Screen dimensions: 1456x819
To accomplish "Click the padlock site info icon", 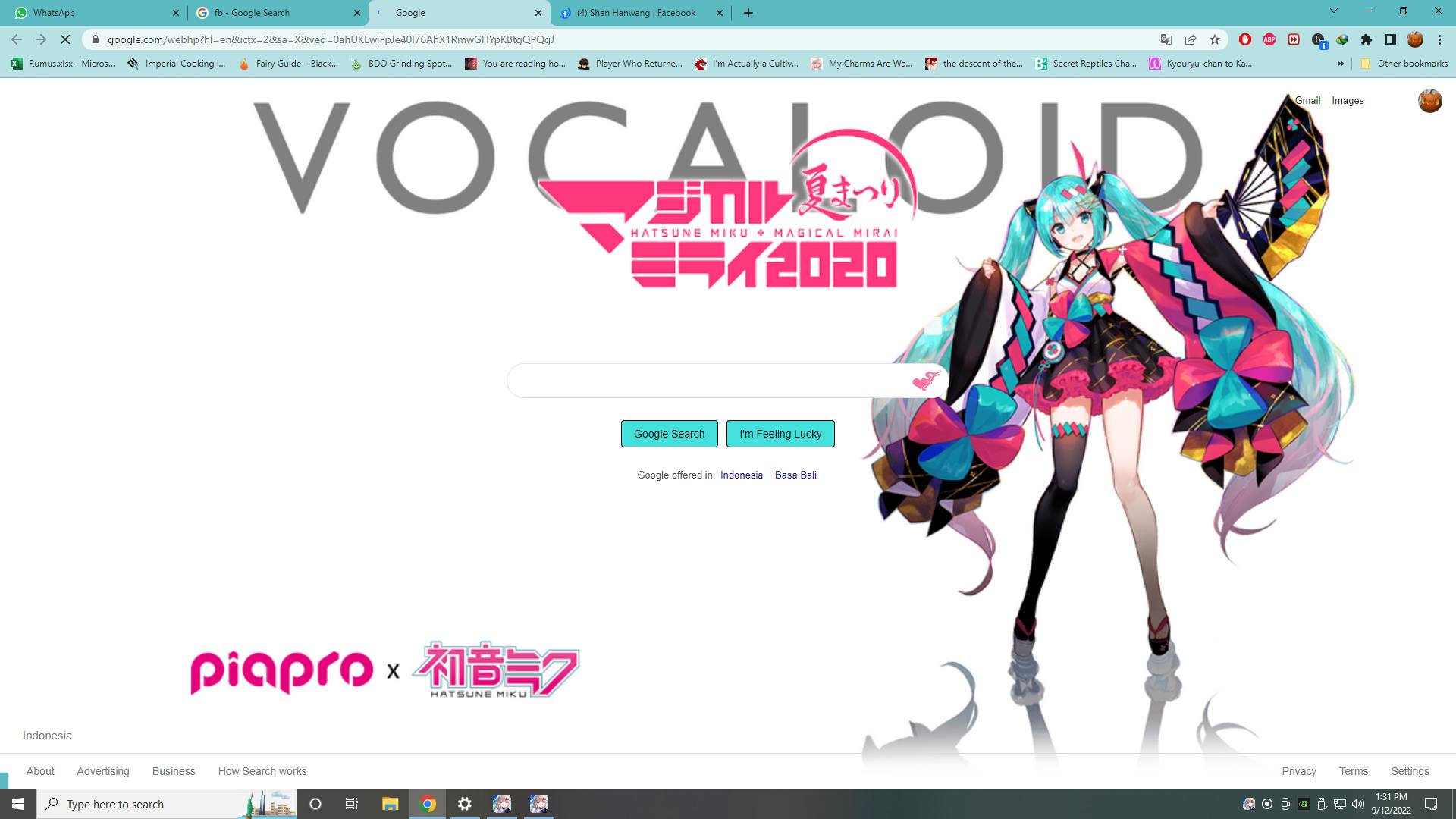I will (x=95, y=39).
